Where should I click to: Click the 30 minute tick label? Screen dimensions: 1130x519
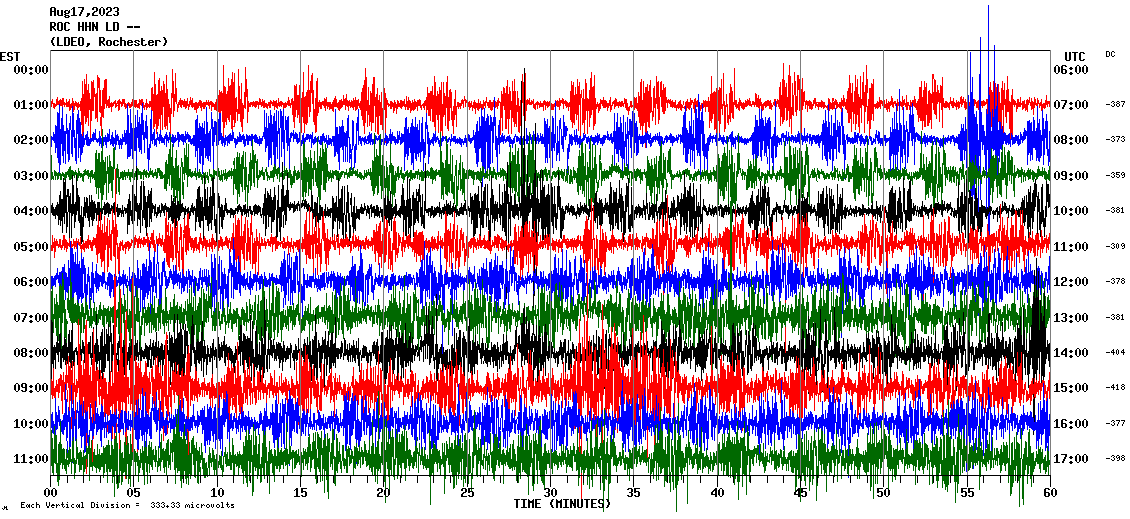click(x=550, y=493)
